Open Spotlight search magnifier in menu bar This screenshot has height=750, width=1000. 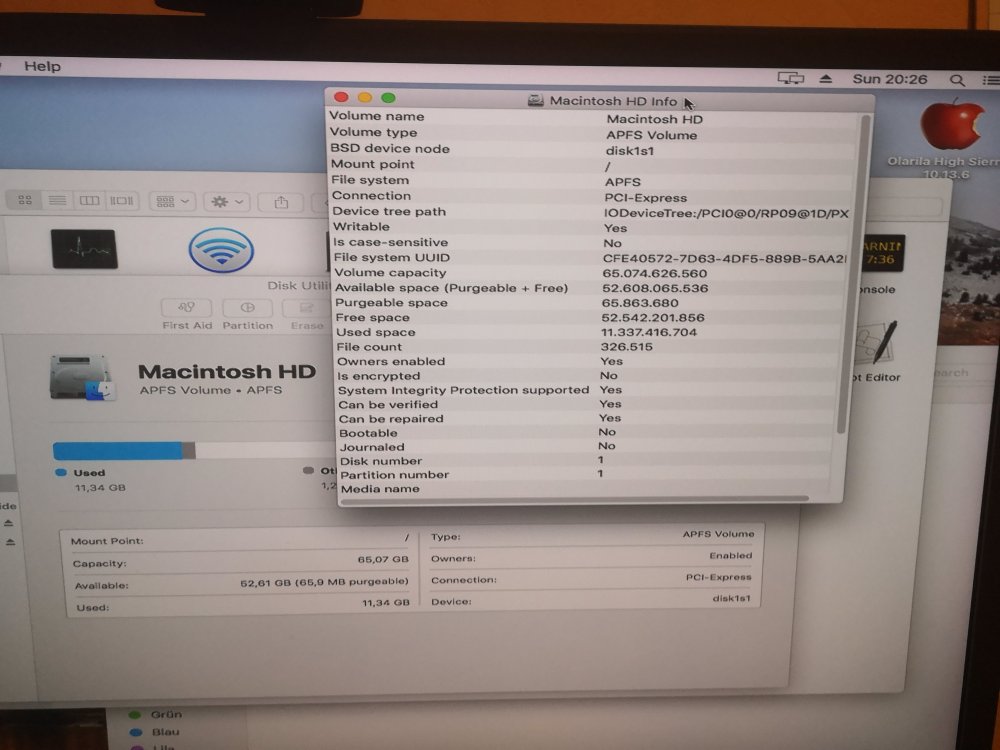point(956,80)
